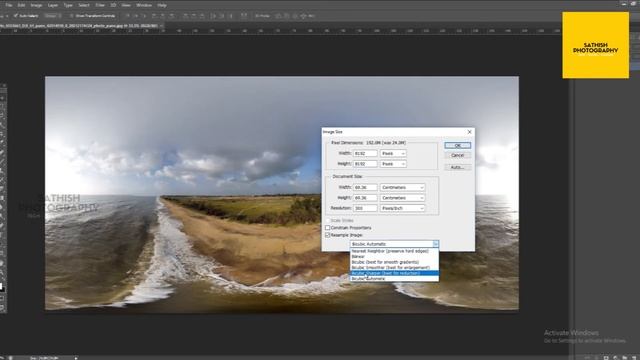Open the 3D menu
640x360 pixels.
(113, 5)
